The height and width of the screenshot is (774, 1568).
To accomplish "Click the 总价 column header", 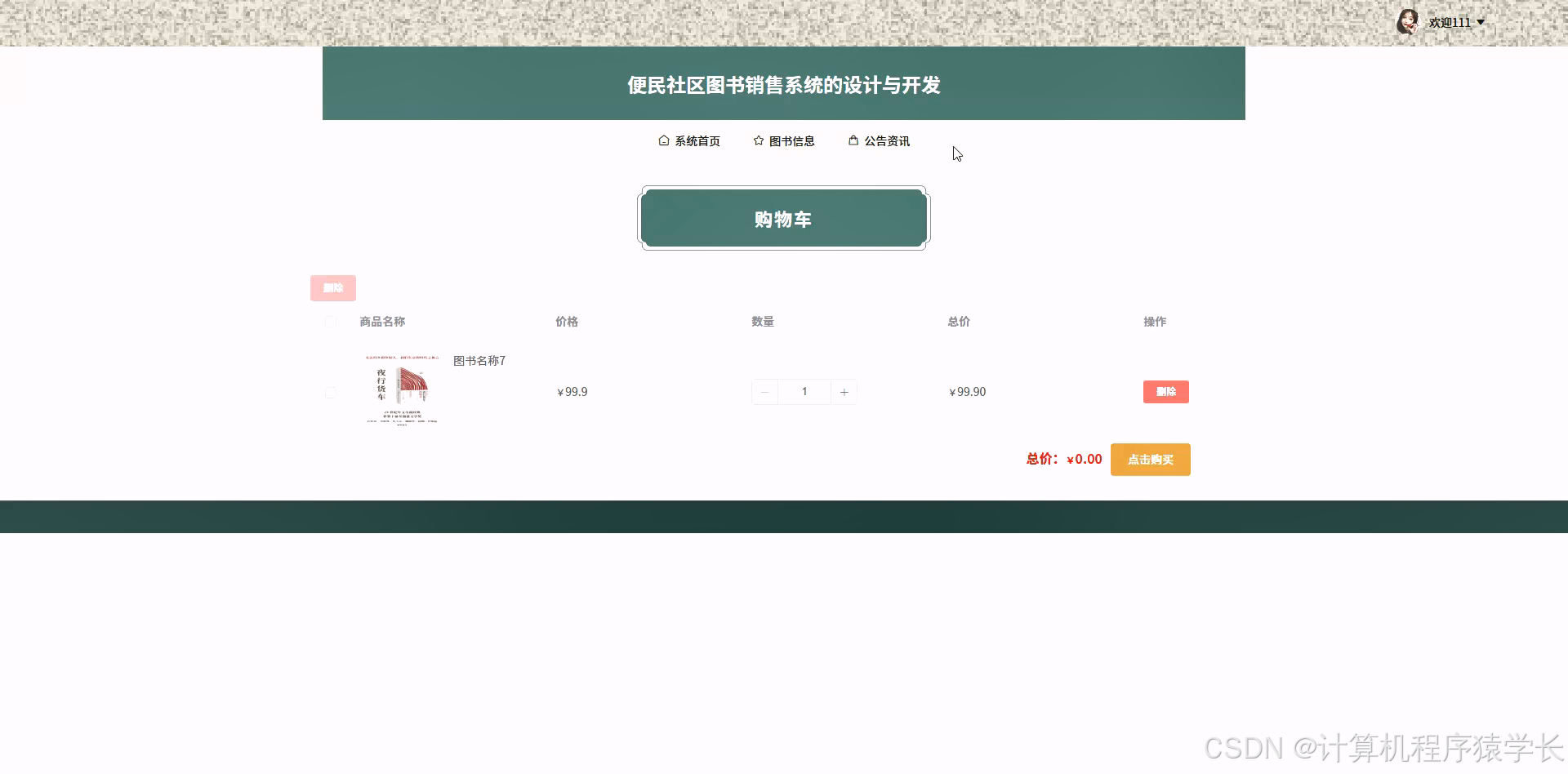I will tap(959, 322).
